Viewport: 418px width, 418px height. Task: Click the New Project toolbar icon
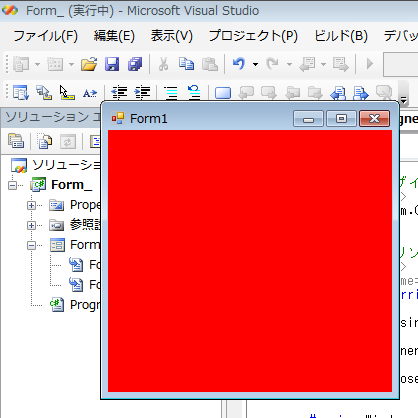pos(21,64)
